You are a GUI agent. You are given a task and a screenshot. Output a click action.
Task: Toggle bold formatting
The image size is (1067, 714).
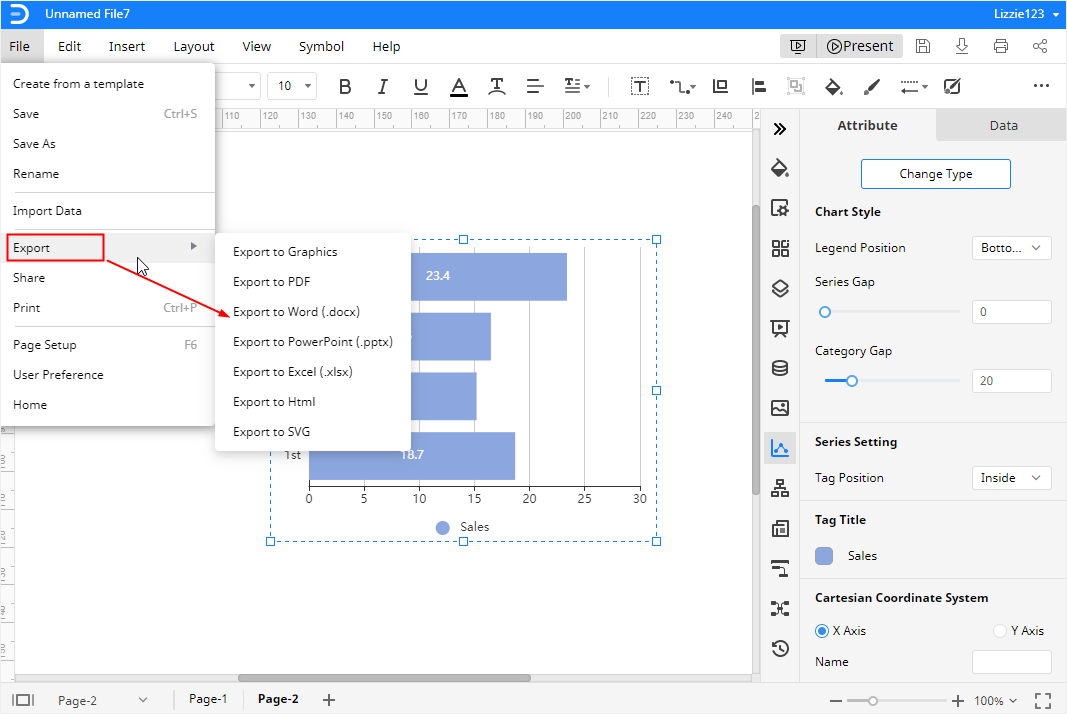click(x=345, y=86)
